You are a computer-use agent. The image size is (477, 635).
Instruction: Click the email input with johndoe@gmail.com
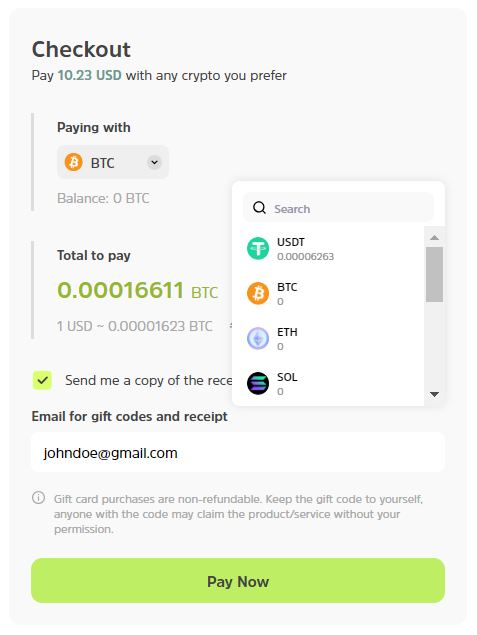pos(238,452)
